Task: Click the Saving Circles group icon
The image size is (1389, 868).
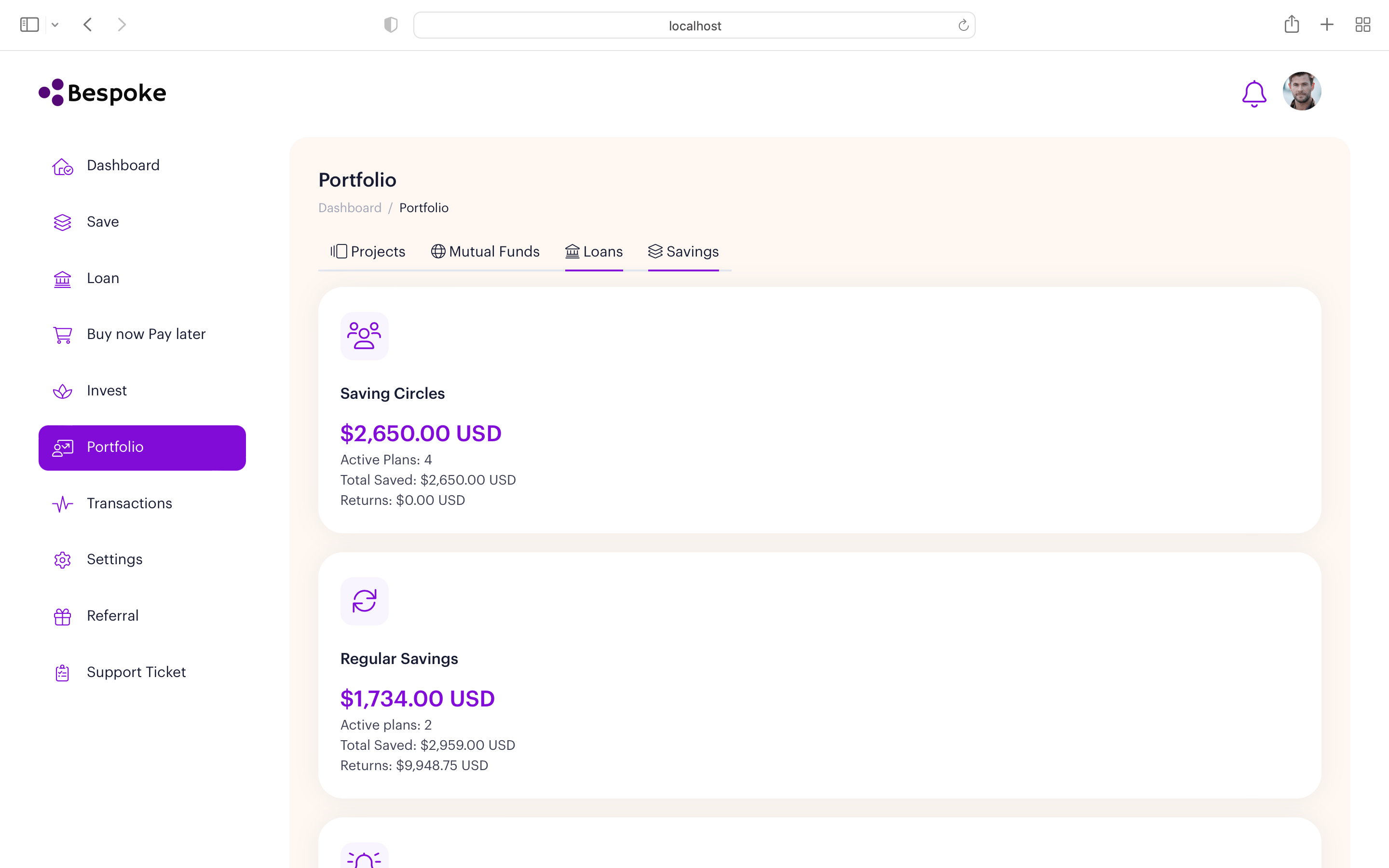Action: [365, 336]
